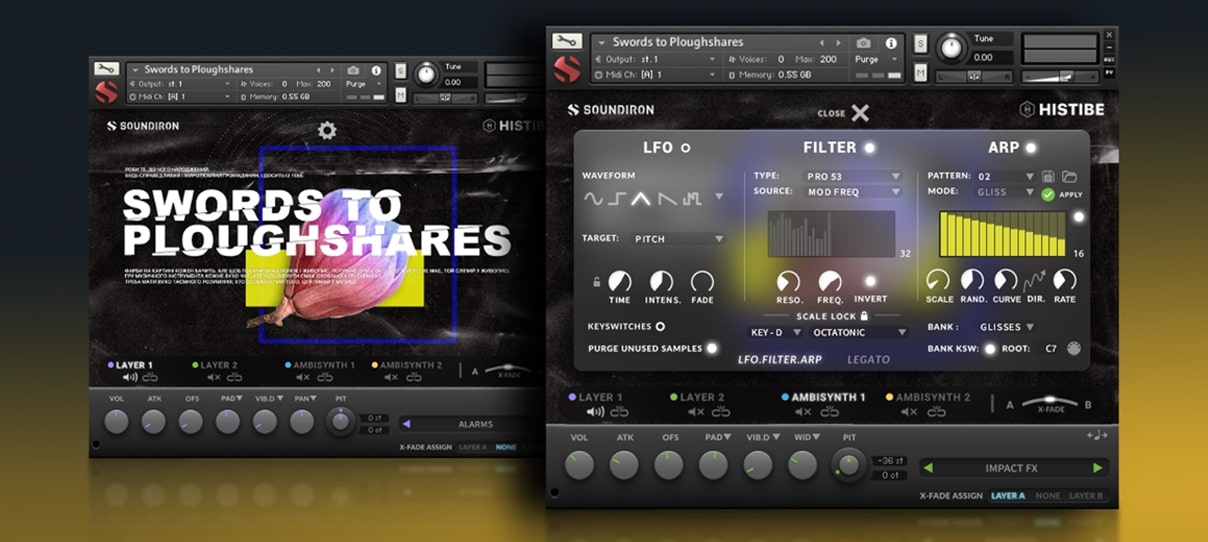
Task: Toggle the Bank KSW button
Action: coord(990,349)
